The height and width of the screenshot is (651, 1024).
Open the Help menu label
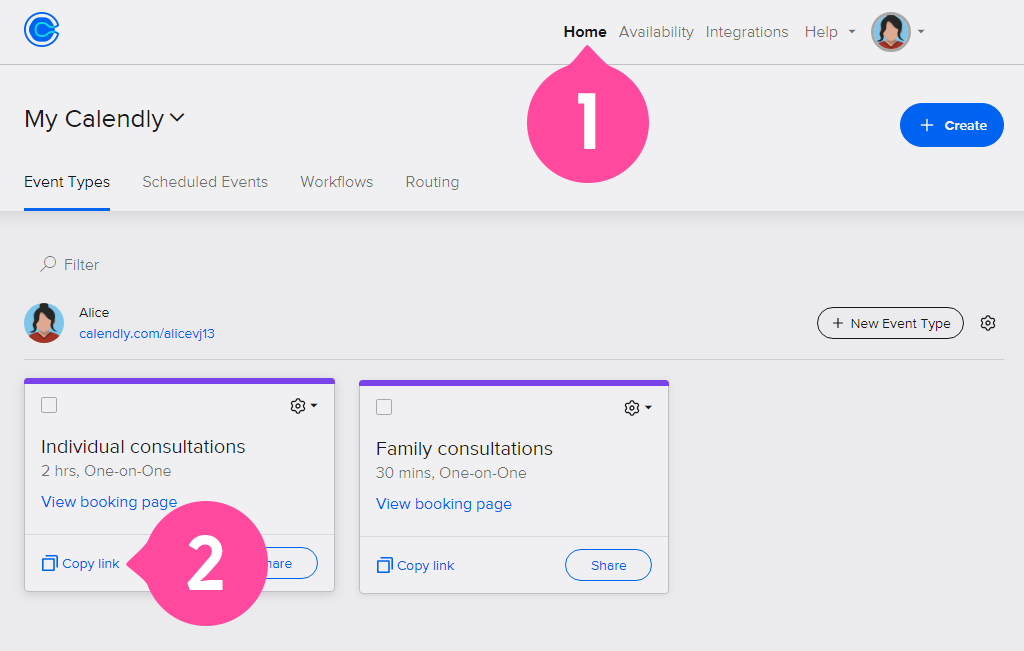(821, 32)
